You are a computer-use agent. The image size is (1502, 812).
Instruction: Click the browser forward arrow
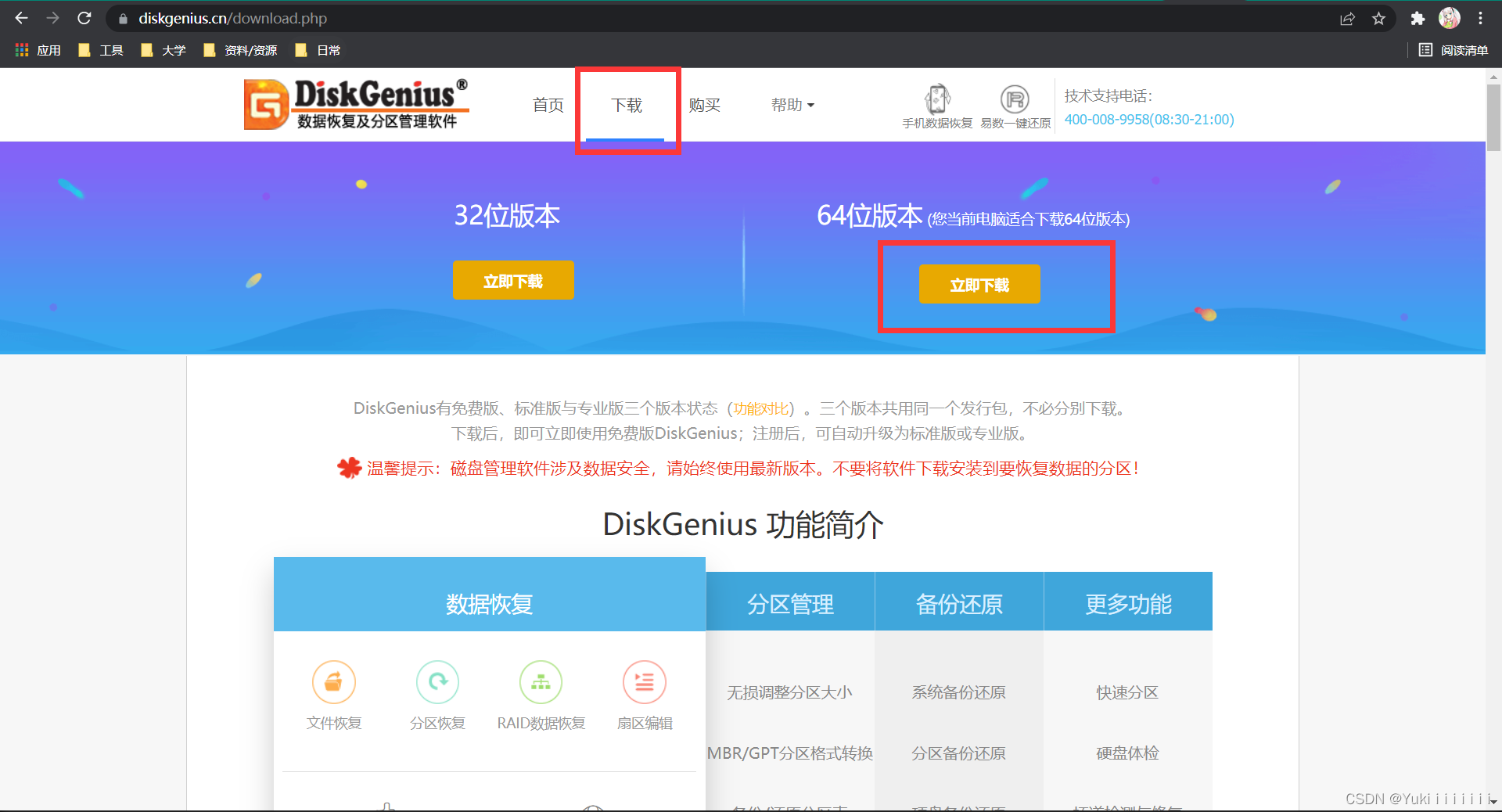coord(52,18)
